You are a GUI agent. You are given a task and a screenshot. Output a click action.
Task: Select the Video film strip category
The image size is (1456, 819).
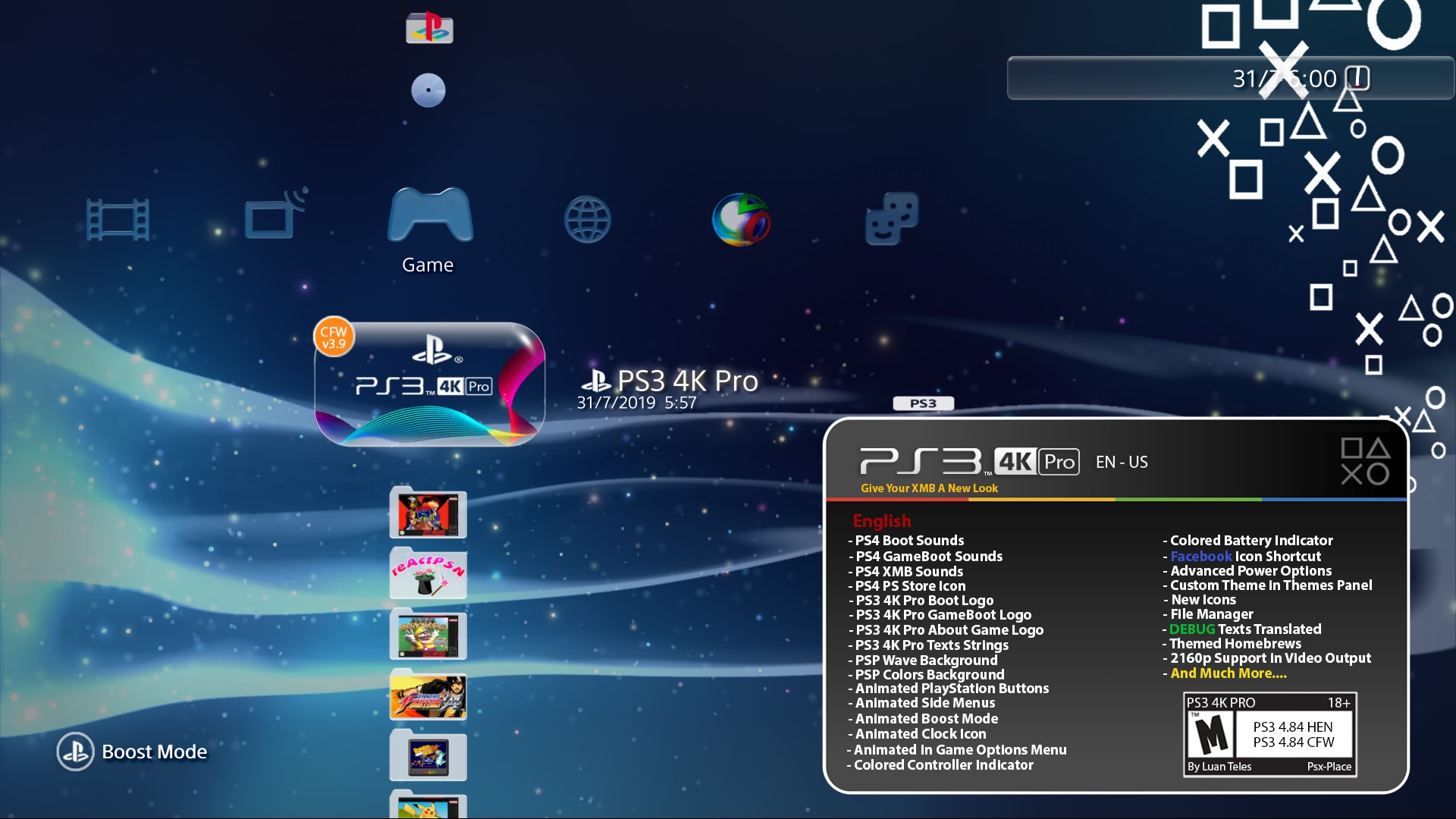tap(118, 220)
